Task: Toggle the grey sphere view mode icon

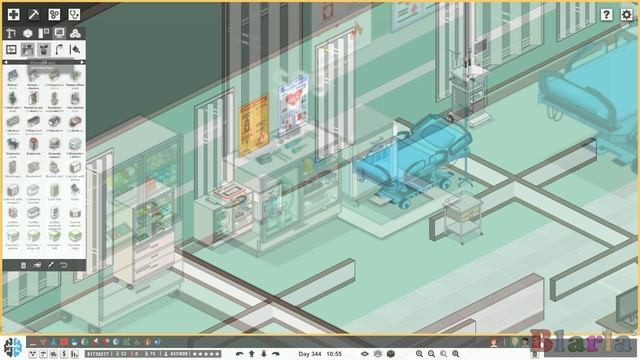Action: point(378,354)
